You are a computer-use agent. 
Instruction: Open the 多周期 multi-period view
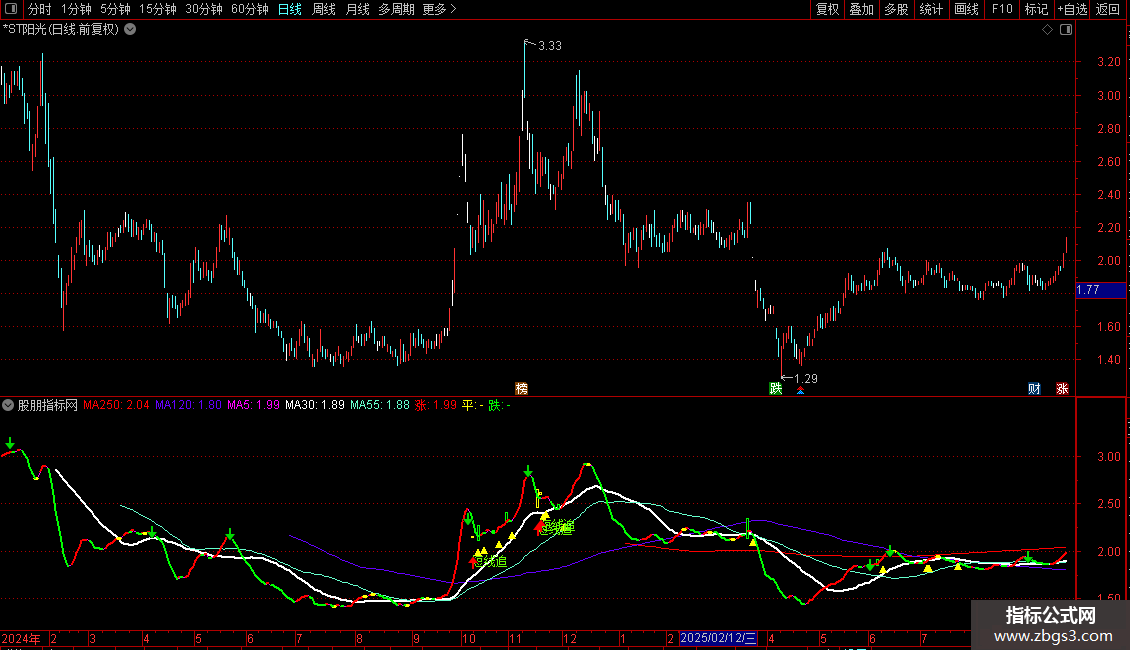[x=396, y=9]
